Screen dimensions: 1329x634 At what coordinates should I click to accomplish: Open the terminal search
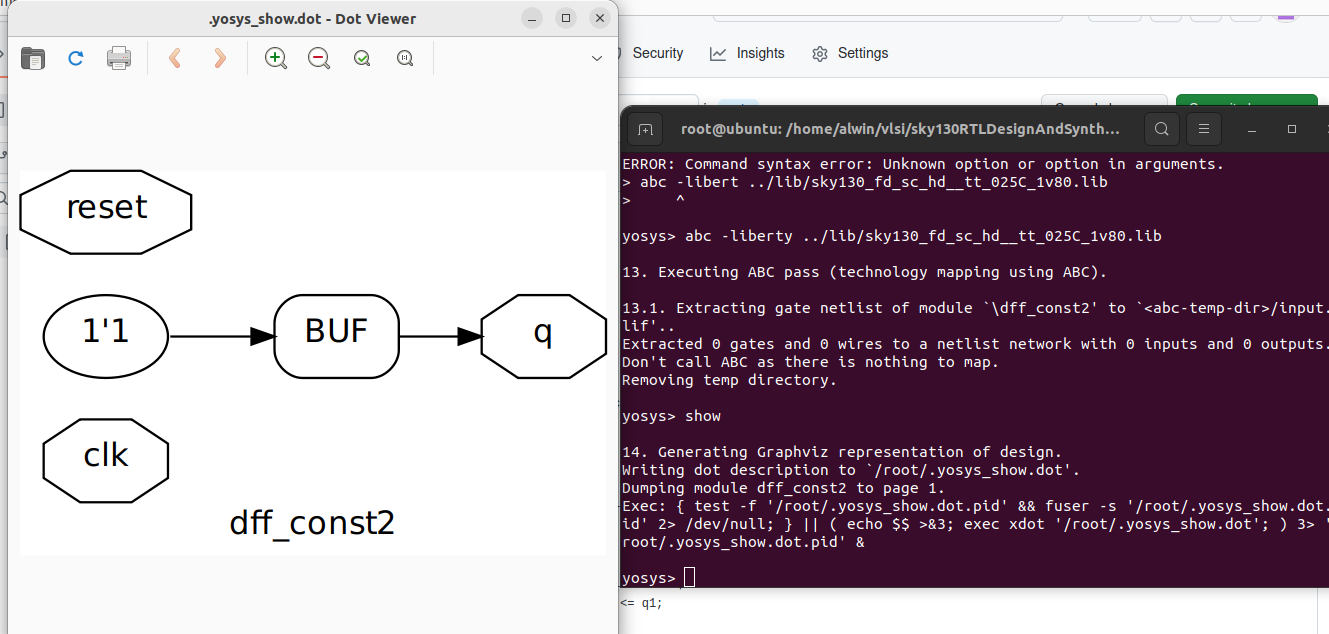click(1160, 128)
